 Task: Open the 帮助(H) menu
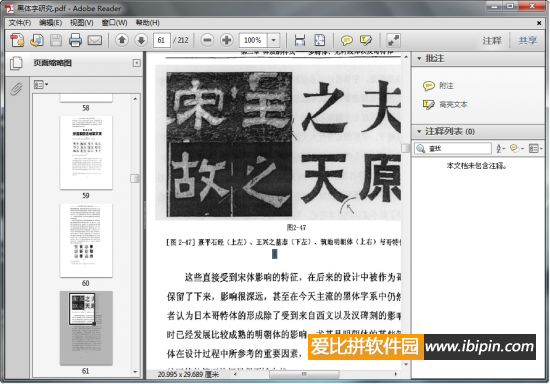pyautogui.click(x=148, y=23)
